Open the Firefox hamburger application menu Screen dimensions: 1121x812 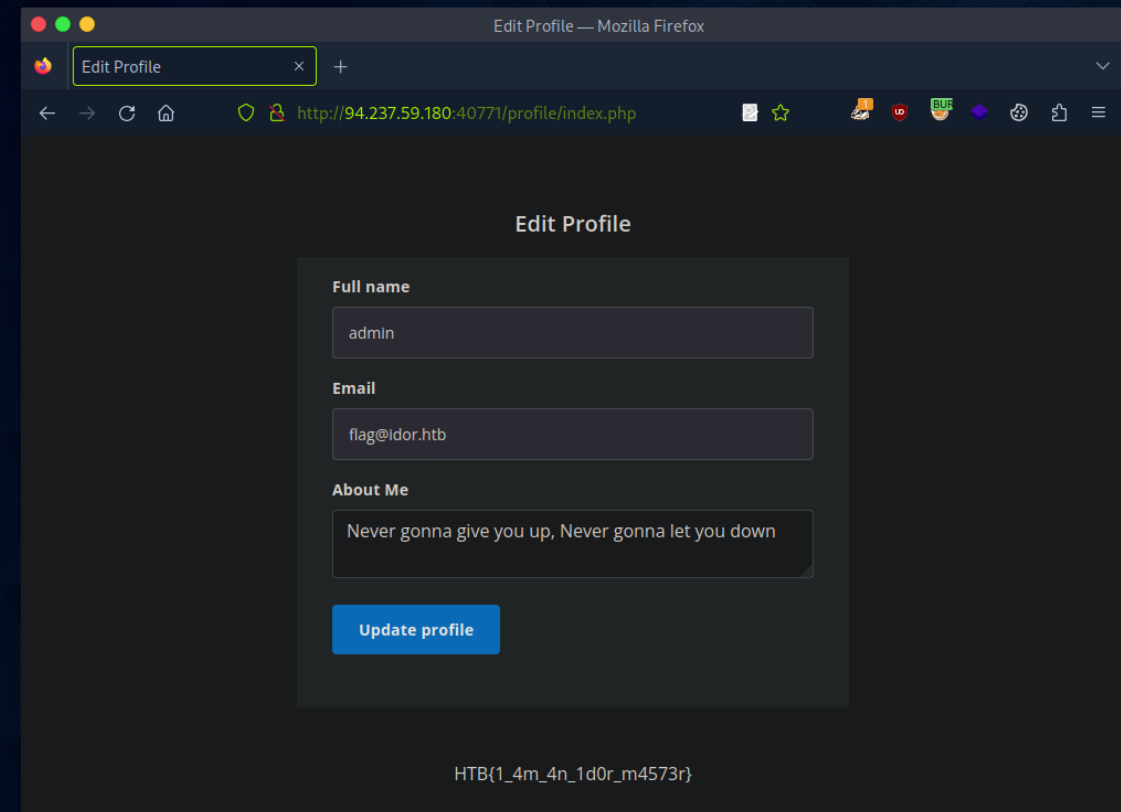coord(1098,113)
